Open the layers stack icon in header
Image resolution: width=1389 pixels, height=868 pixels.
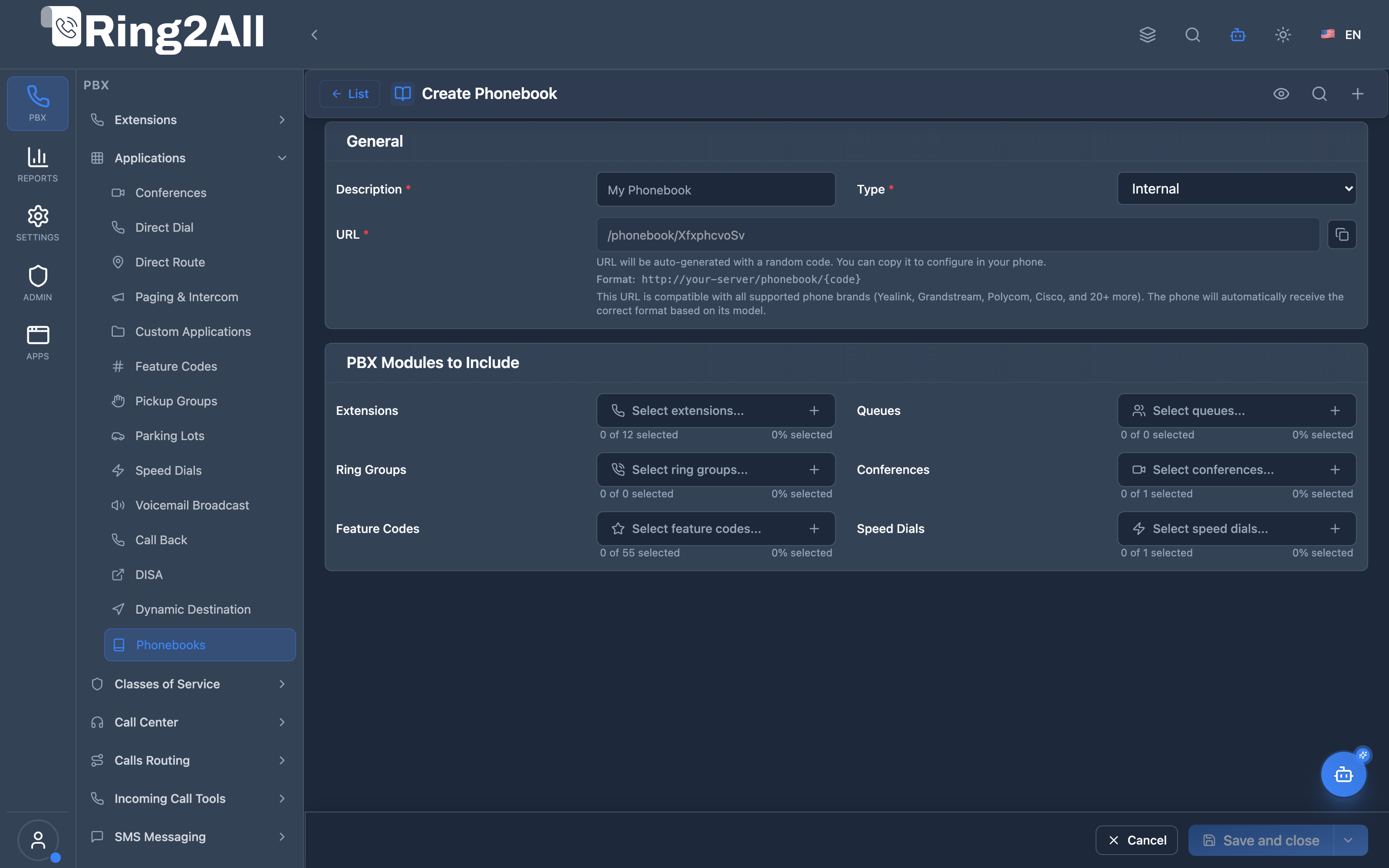click(x=1147, y=34)
